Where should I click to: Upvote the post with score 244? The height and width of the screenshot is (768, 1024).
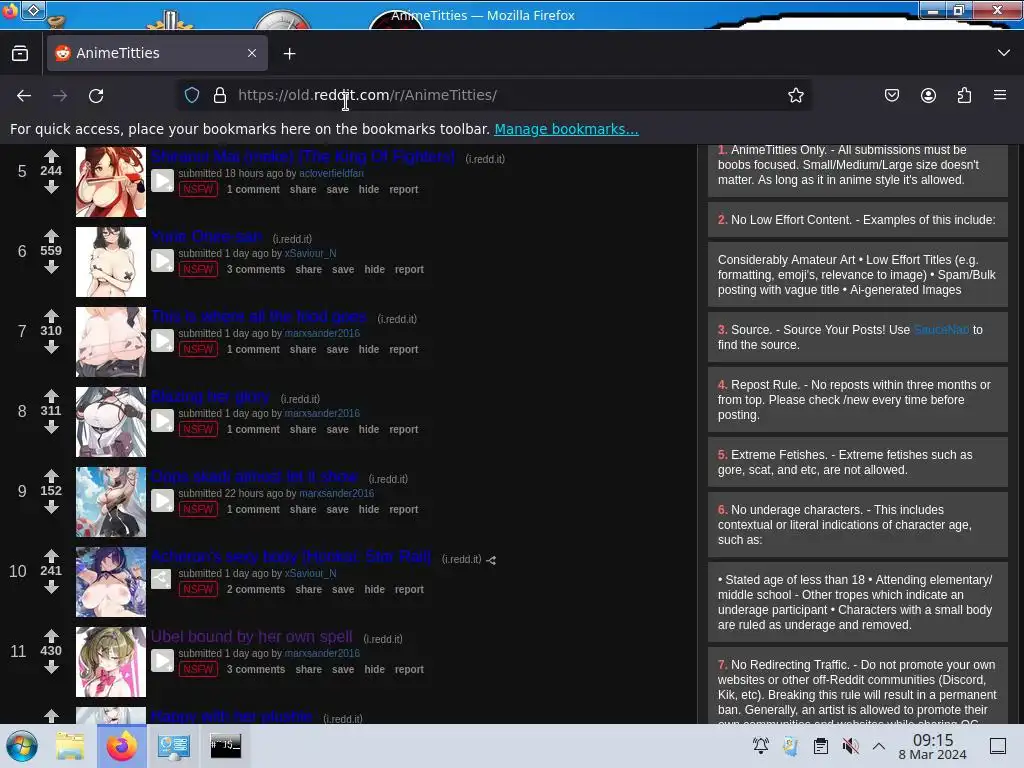(x=51, y=156)
